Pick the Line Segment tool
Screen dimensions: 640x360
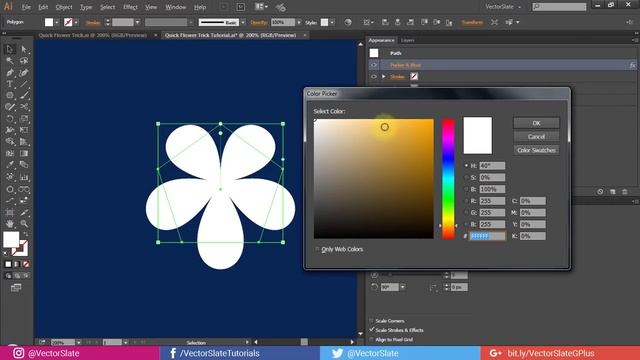24,84
